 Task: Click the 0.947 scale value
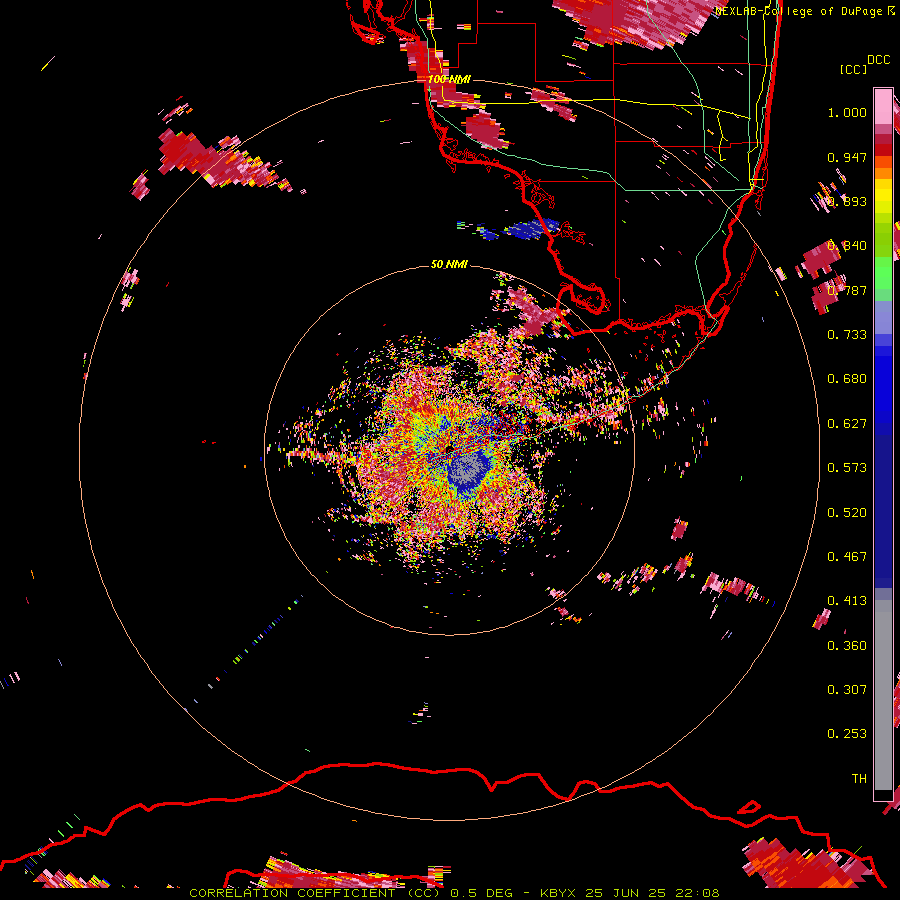click(847, 157)
